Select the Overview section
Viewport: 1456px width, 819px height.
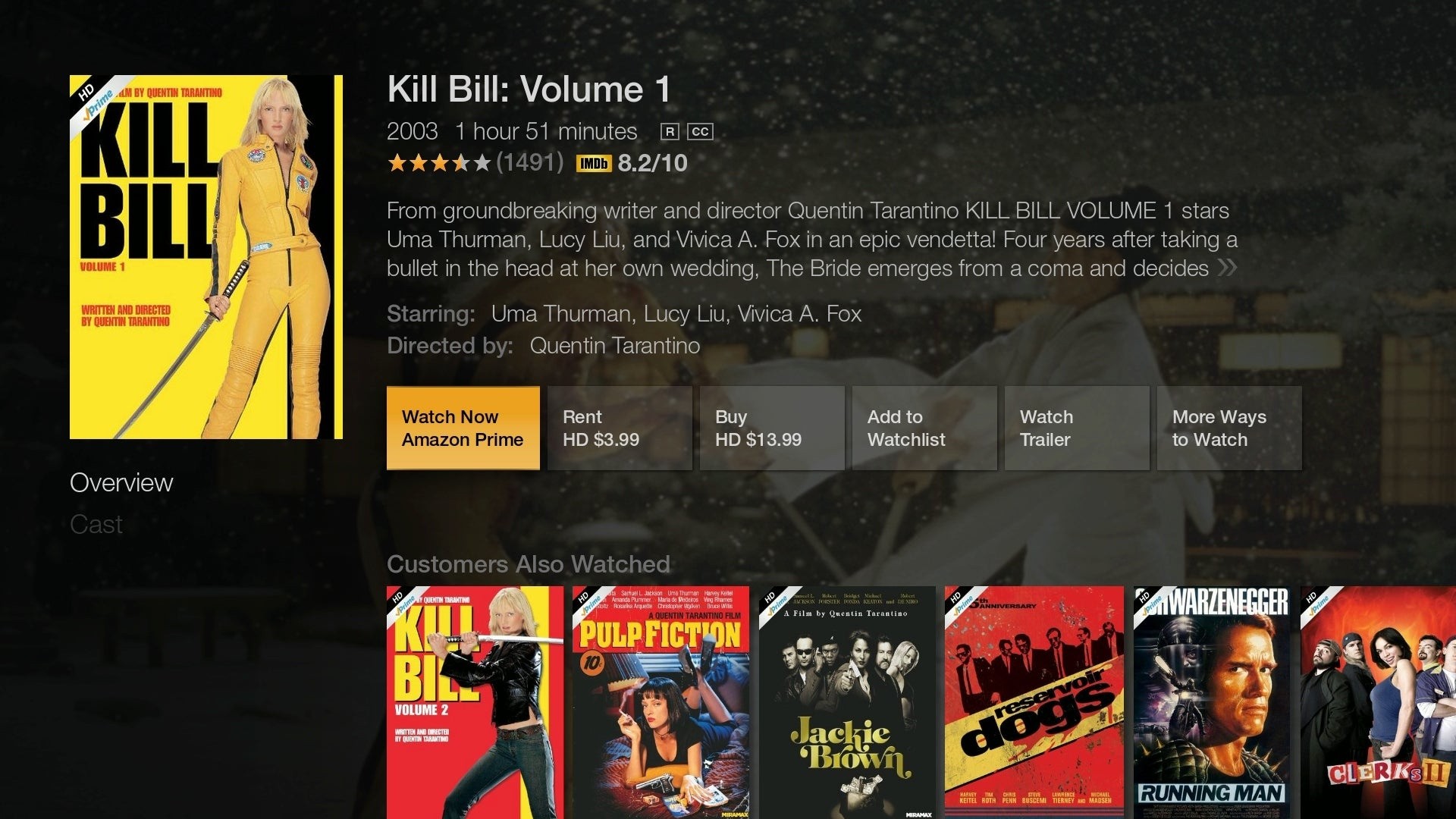(x=121, y=483)
